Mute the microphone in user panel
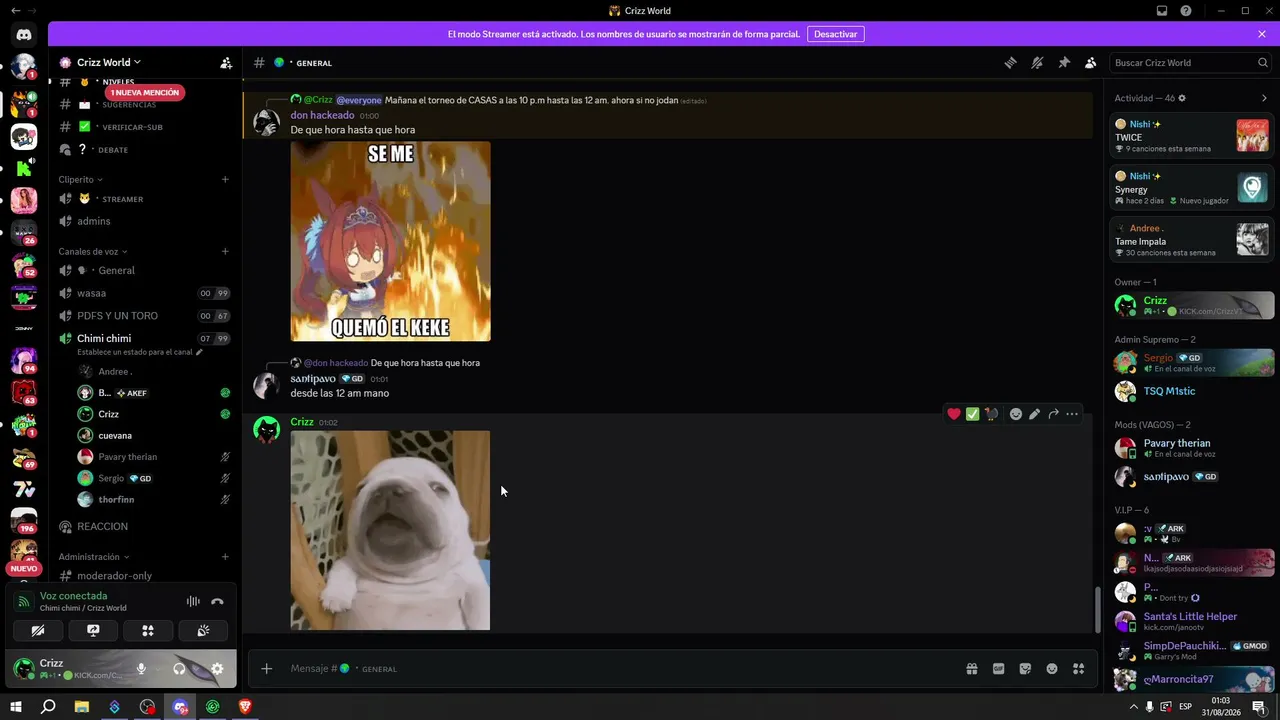Viewport: 1280px width, 720px height. tap(141, 669)
